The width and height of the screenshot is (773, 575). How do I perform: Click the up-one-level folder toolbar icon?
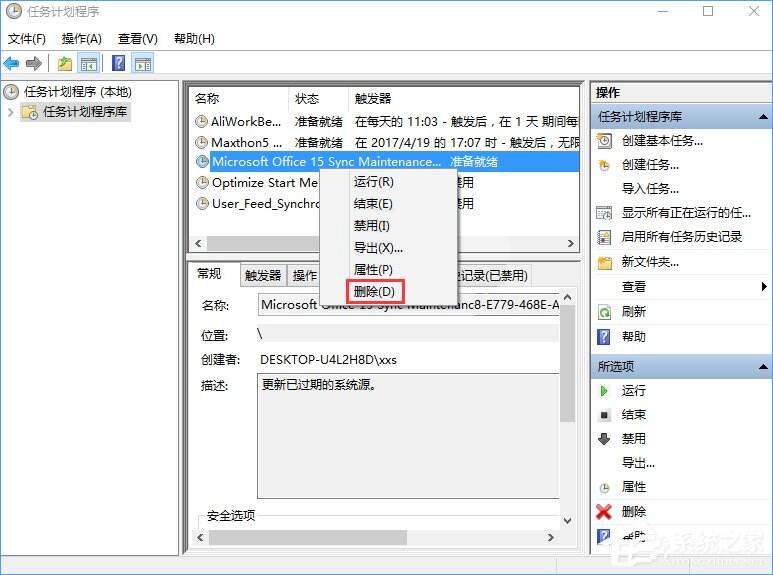click(x=65, y=63)
